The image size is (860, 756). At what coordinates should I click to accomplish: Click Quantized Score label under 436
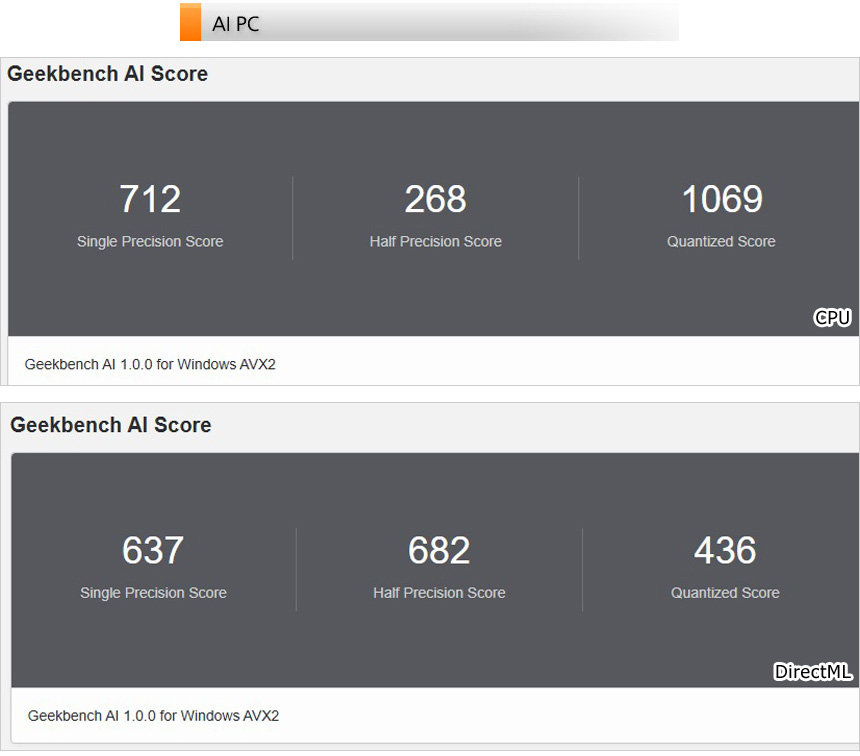pos(725,593)
